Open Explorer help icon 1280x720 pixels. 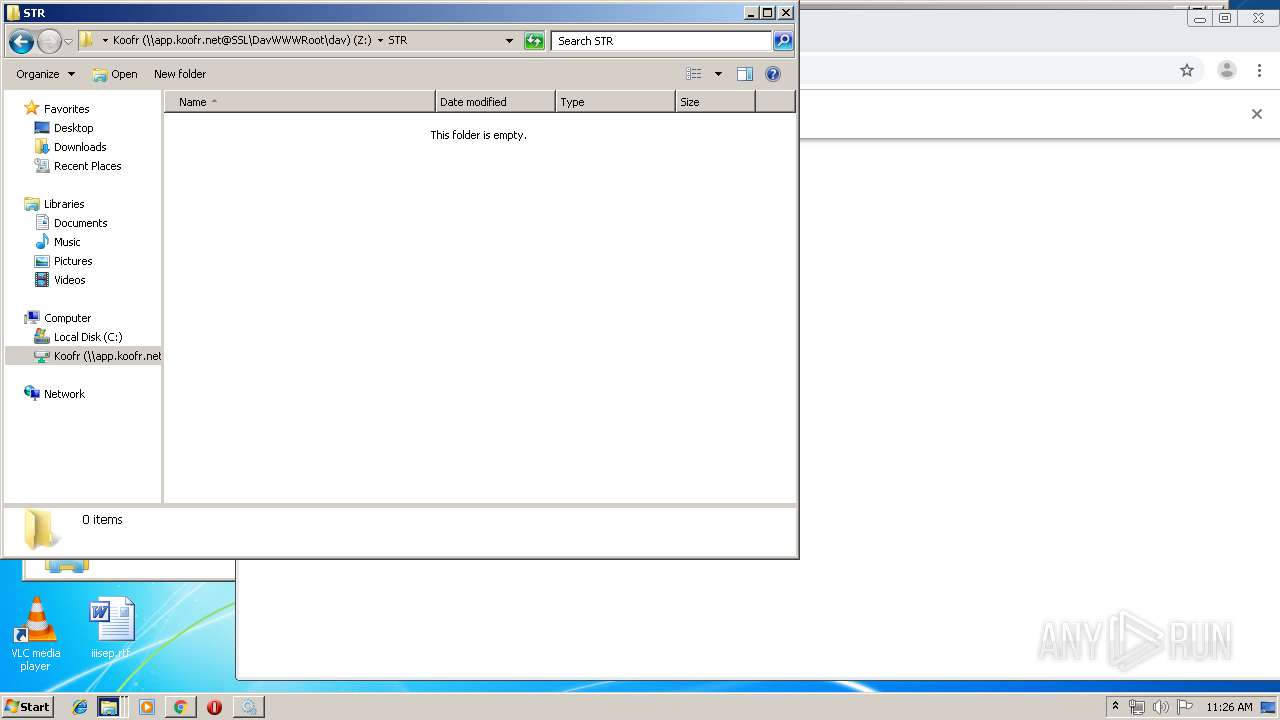[x=772, y=74]
